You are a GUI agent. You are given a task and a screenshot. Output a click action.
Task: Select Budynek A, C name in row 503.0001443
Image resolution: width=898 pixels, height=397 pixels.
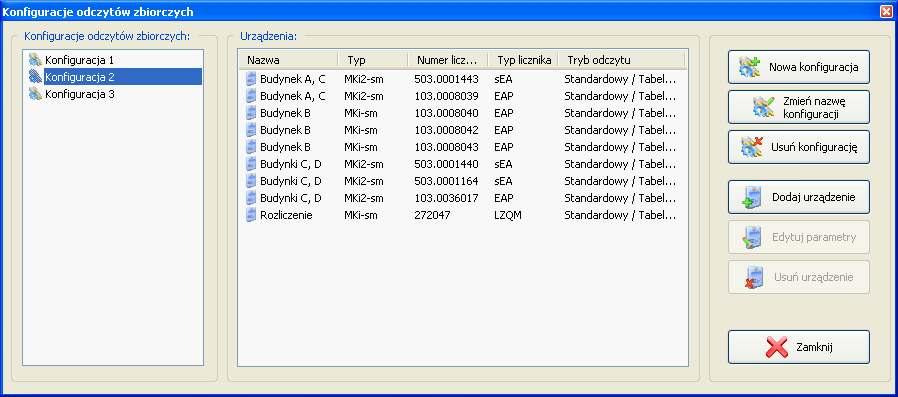[293, 79]
